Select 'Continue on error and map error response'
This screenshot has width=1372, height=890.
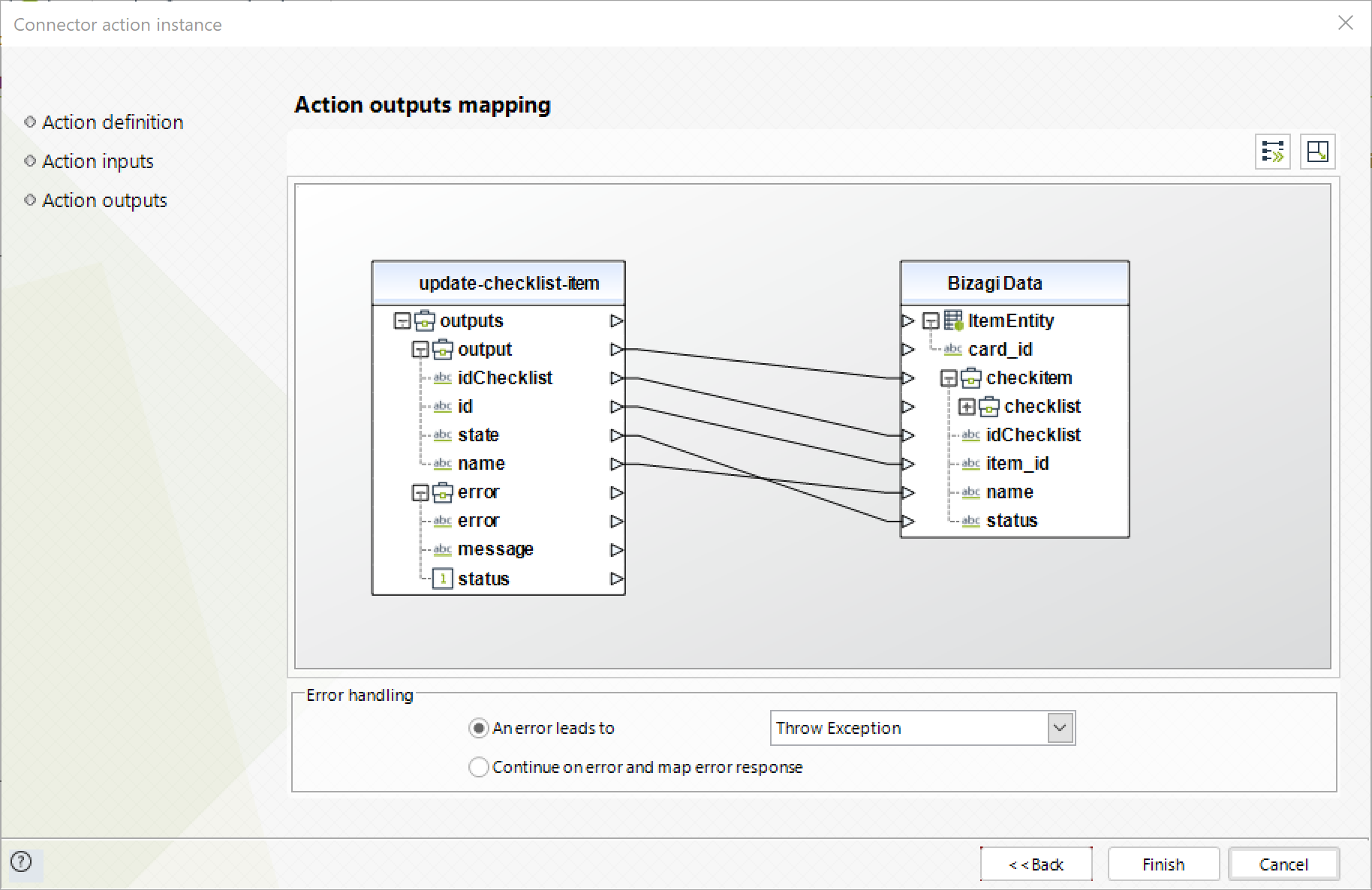[x=478, y=767]
